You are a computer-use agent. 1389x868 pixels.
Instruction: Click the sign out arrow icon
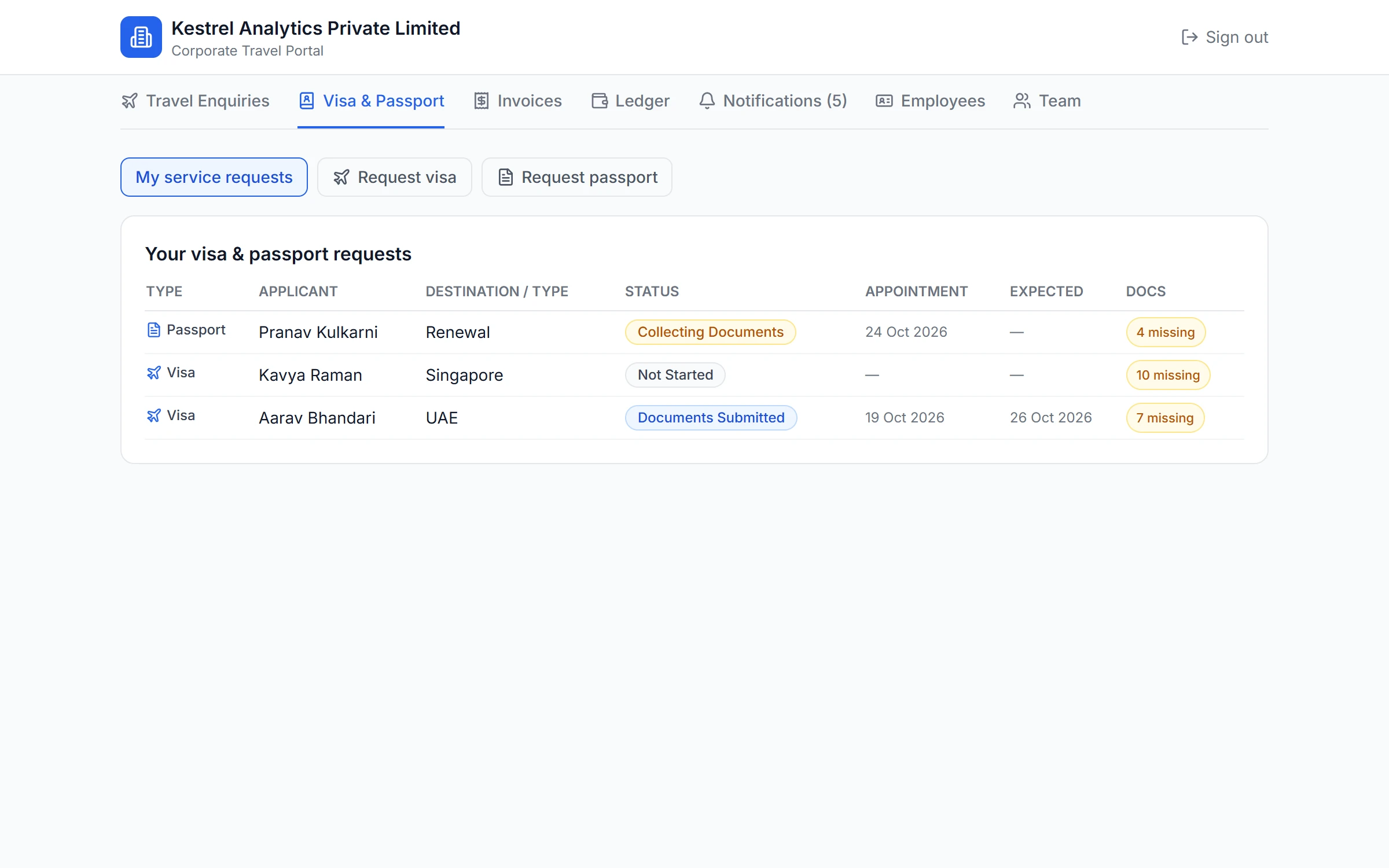[1189, 37]
